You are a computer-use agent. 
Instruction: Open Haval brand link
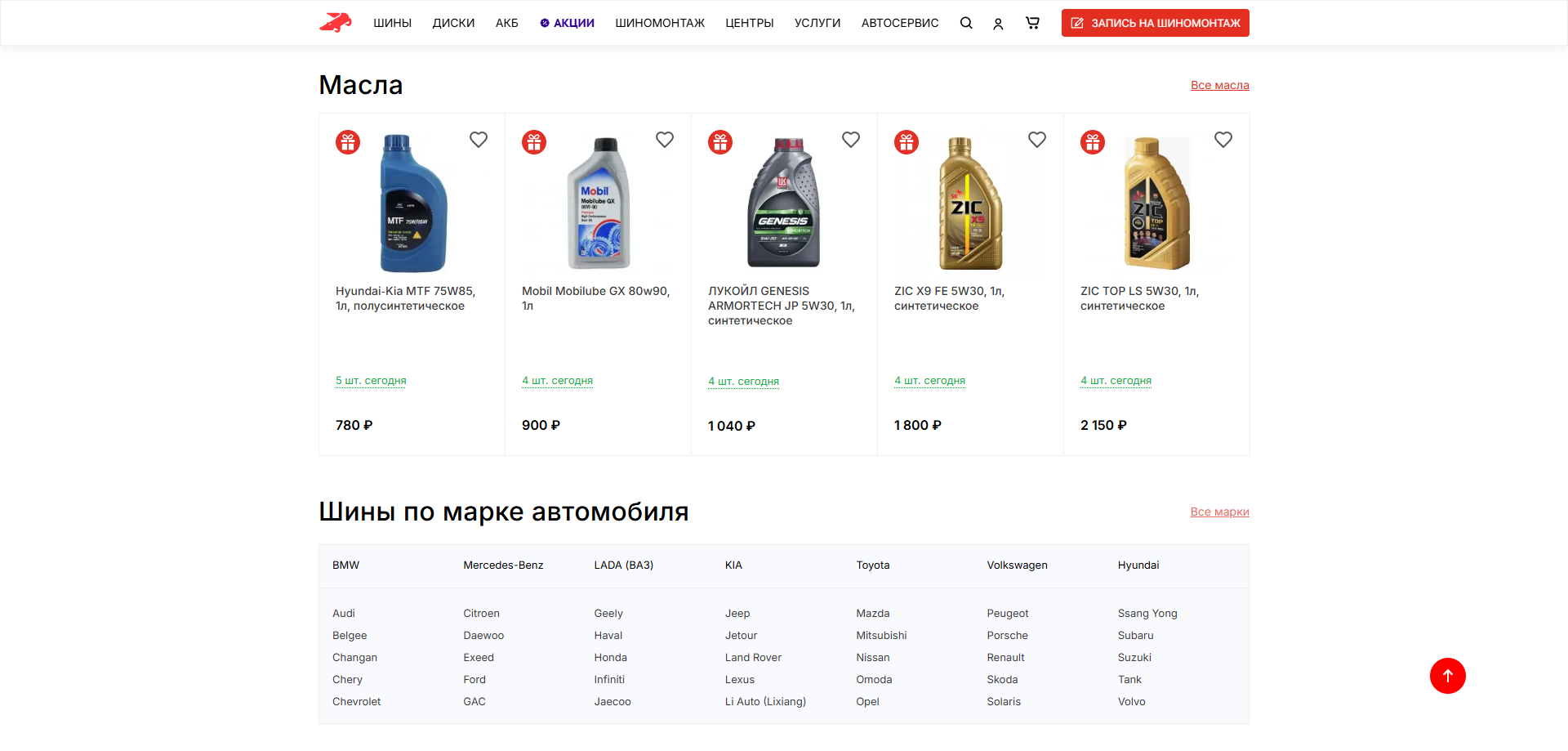coord(608,636)
